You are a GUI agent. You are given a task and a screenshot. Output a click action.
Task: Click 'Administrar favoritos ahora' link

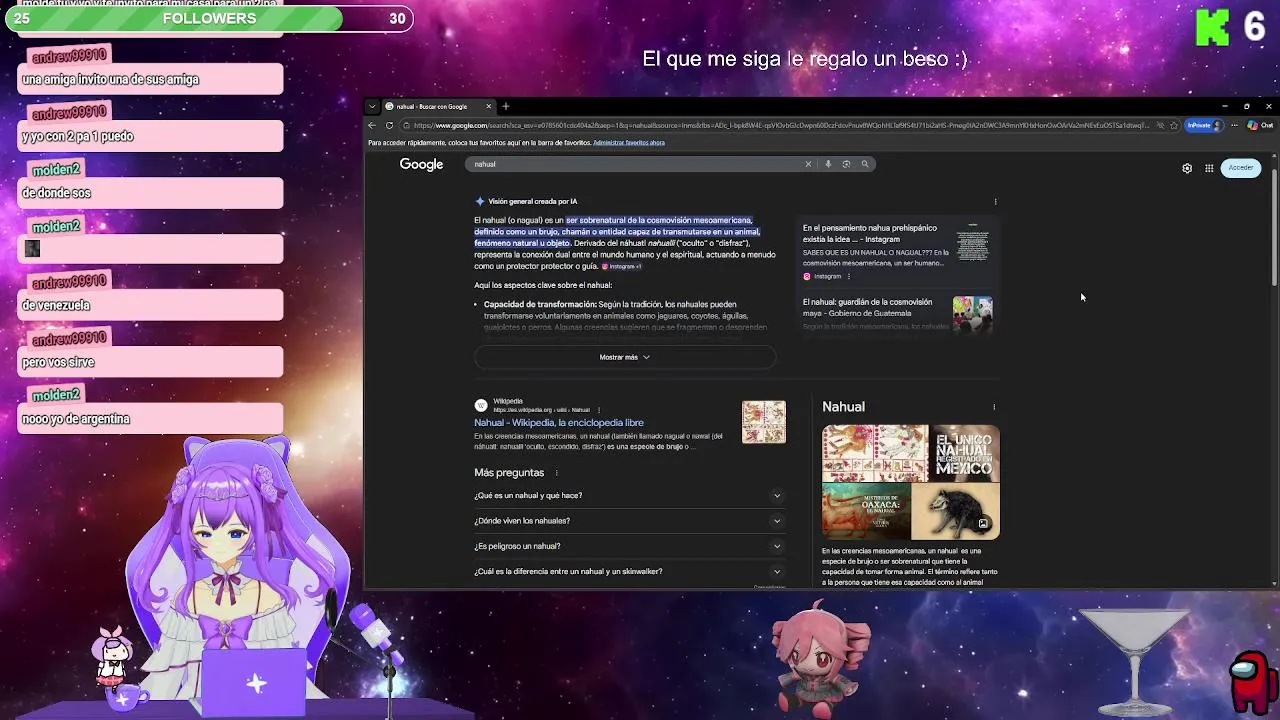point(629,143)
